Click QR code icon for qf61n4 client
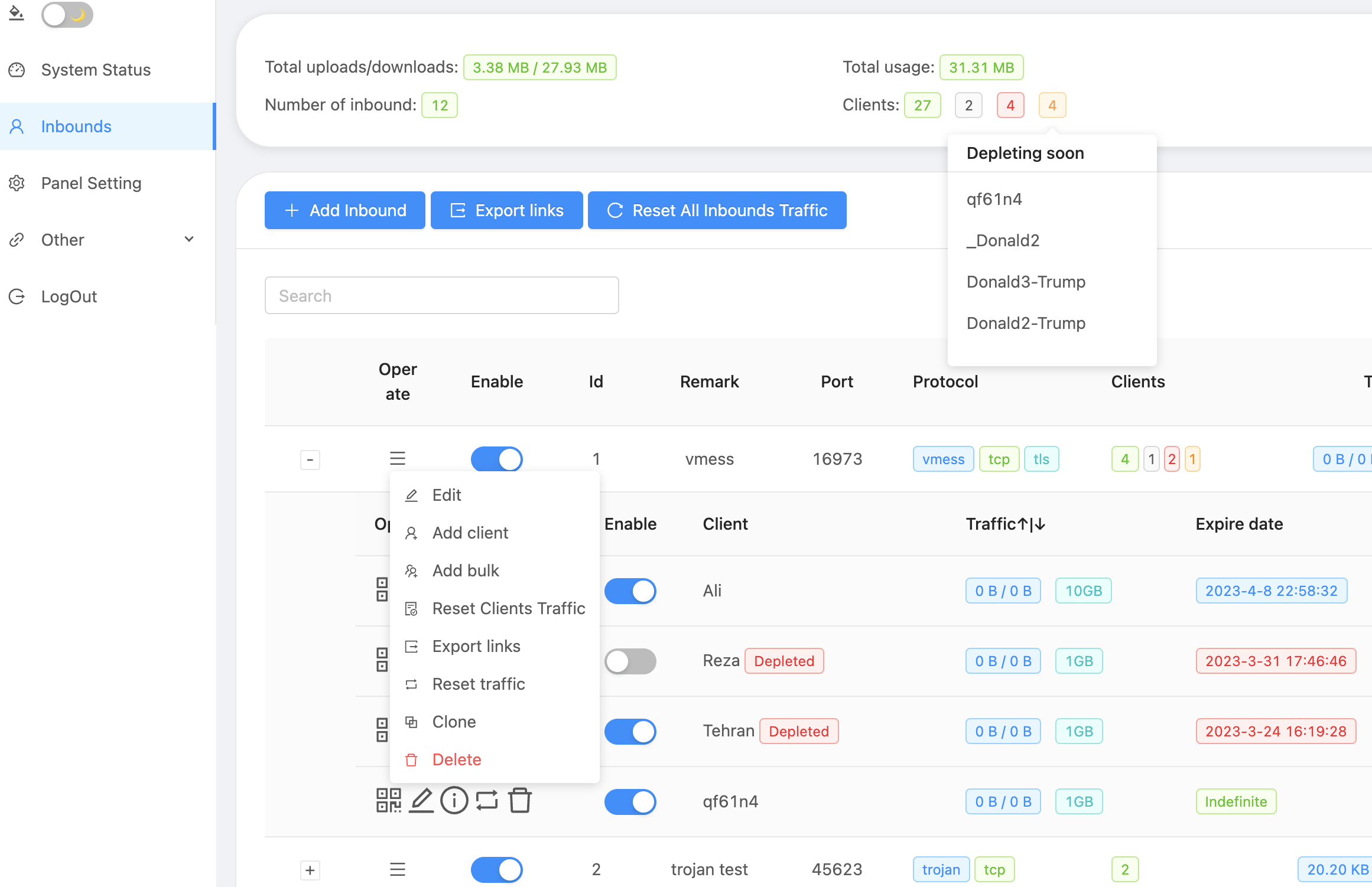 coord(388,801)
